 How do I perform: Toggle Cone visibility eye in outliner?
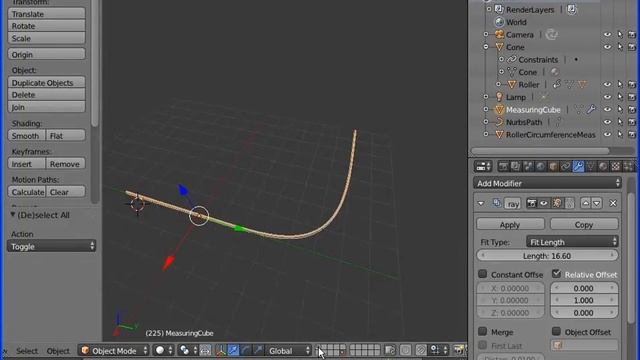pyautogui.click(x=607, y=47)
